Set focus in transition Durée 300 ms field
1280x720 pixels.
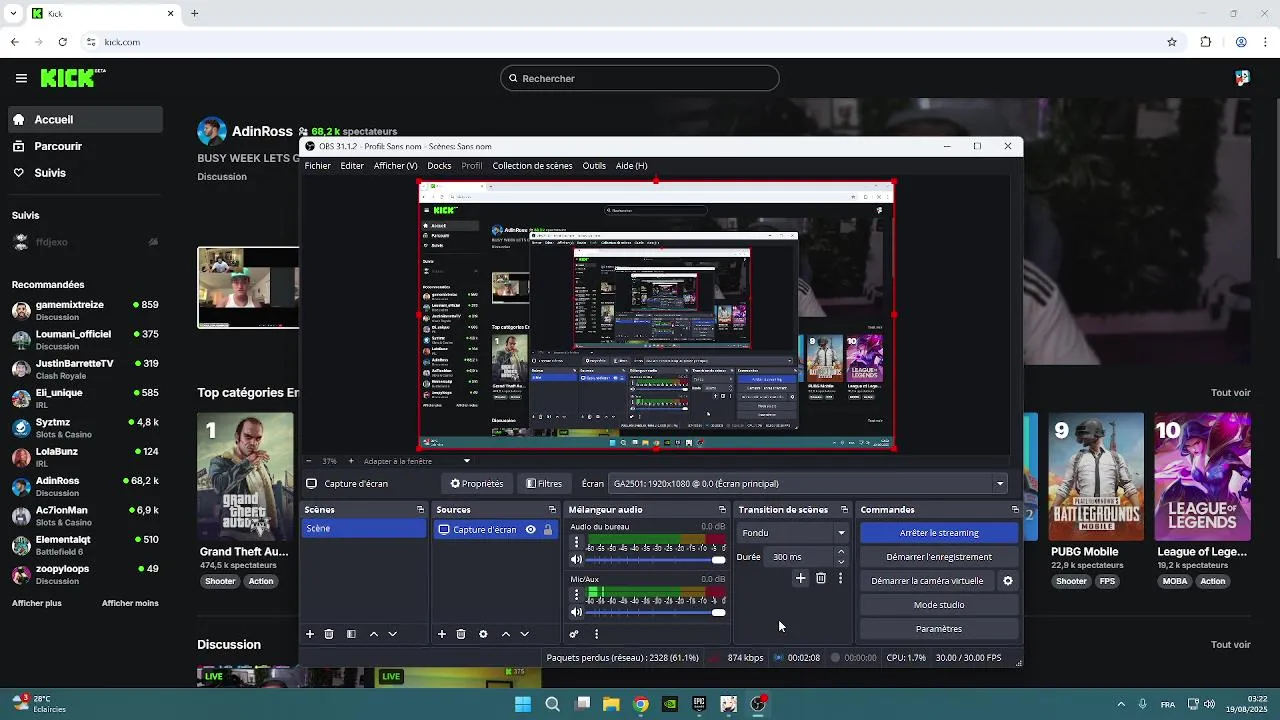801,557
